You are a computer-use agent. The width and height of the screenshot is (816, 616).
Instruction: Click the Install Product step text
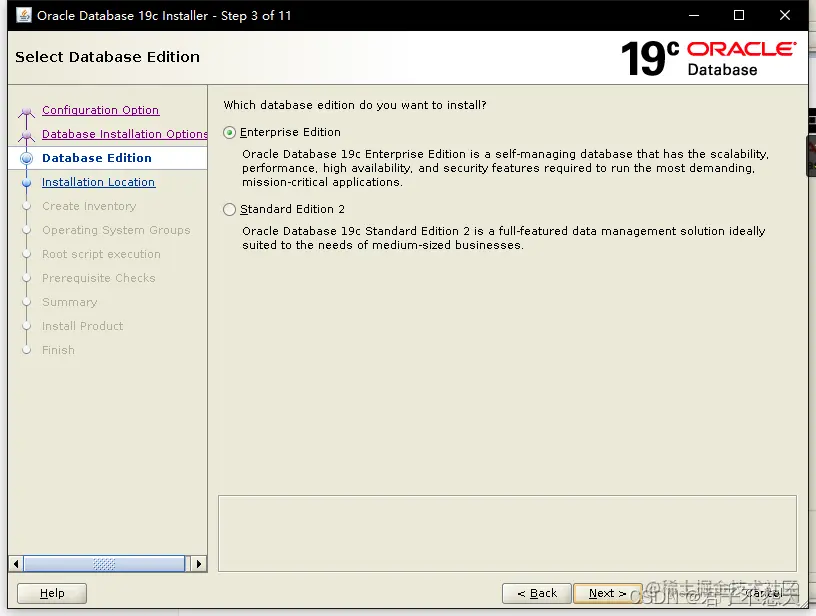tap(83, 326)
